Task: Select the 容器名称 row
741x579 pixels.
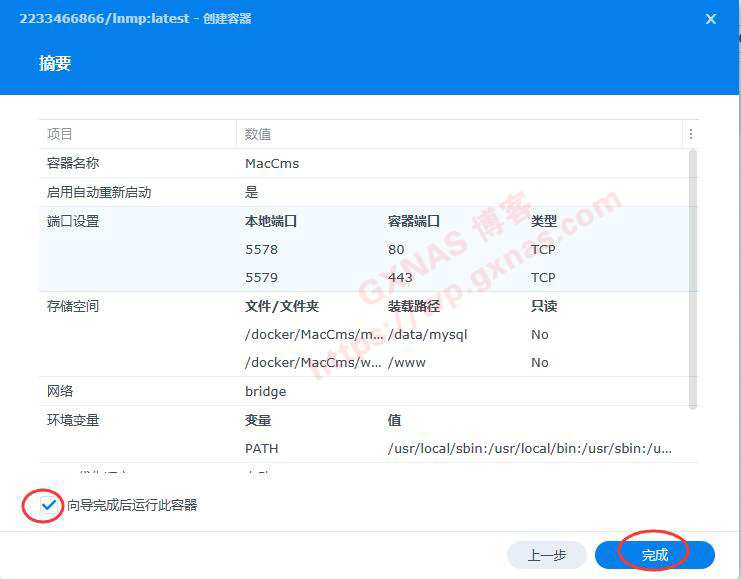Action: click(73, 163)
